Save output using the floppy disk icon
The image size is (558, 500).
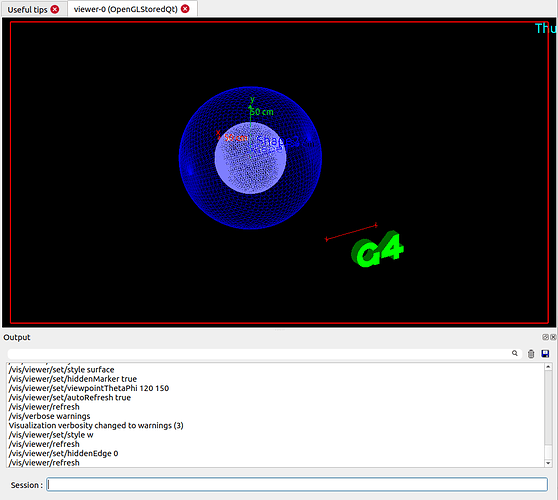tap(545, 353)
